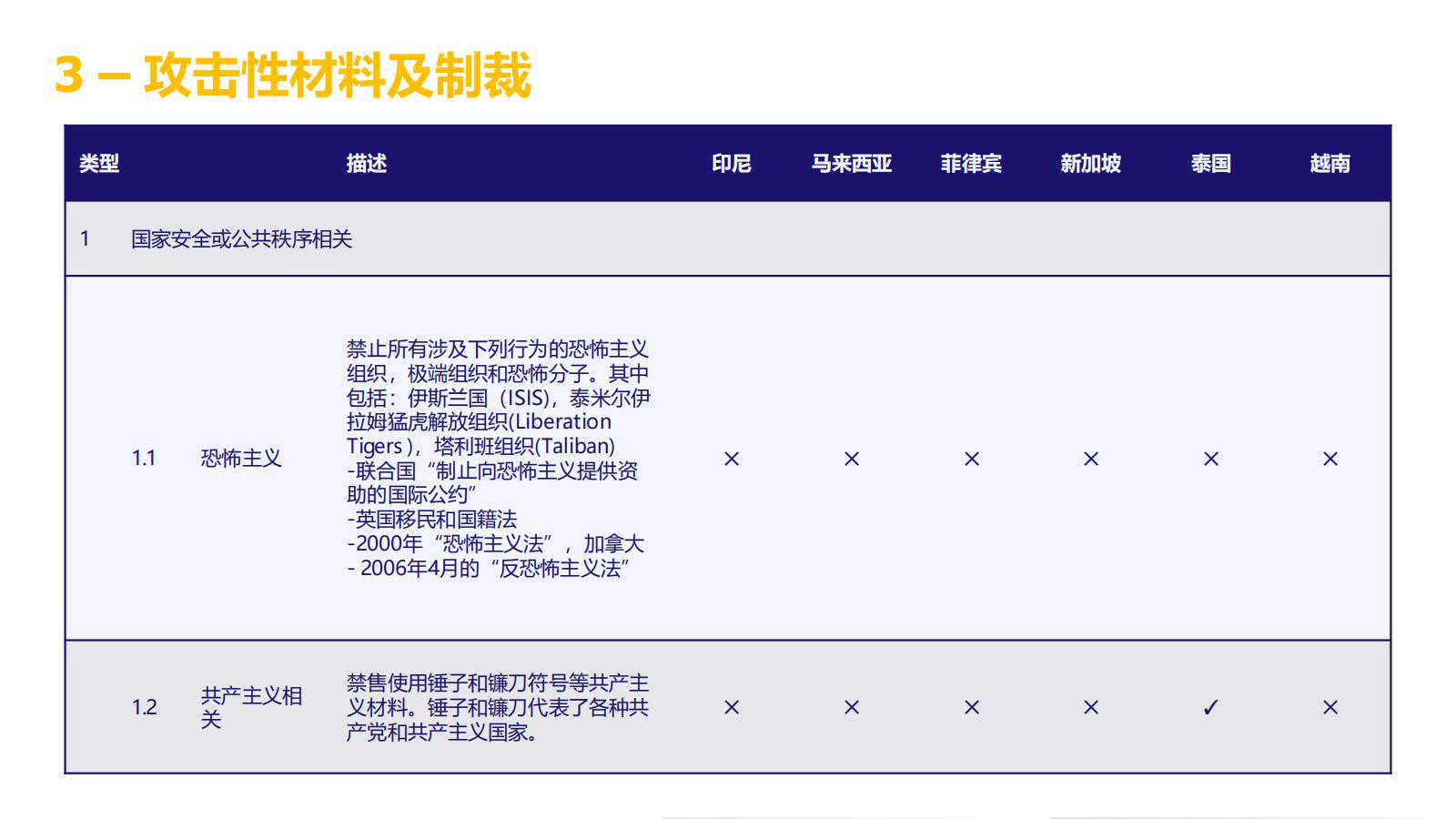
Task: Click the X mark for 共产主义相关 under 新加坡
Action: [x=1091, y=707]
